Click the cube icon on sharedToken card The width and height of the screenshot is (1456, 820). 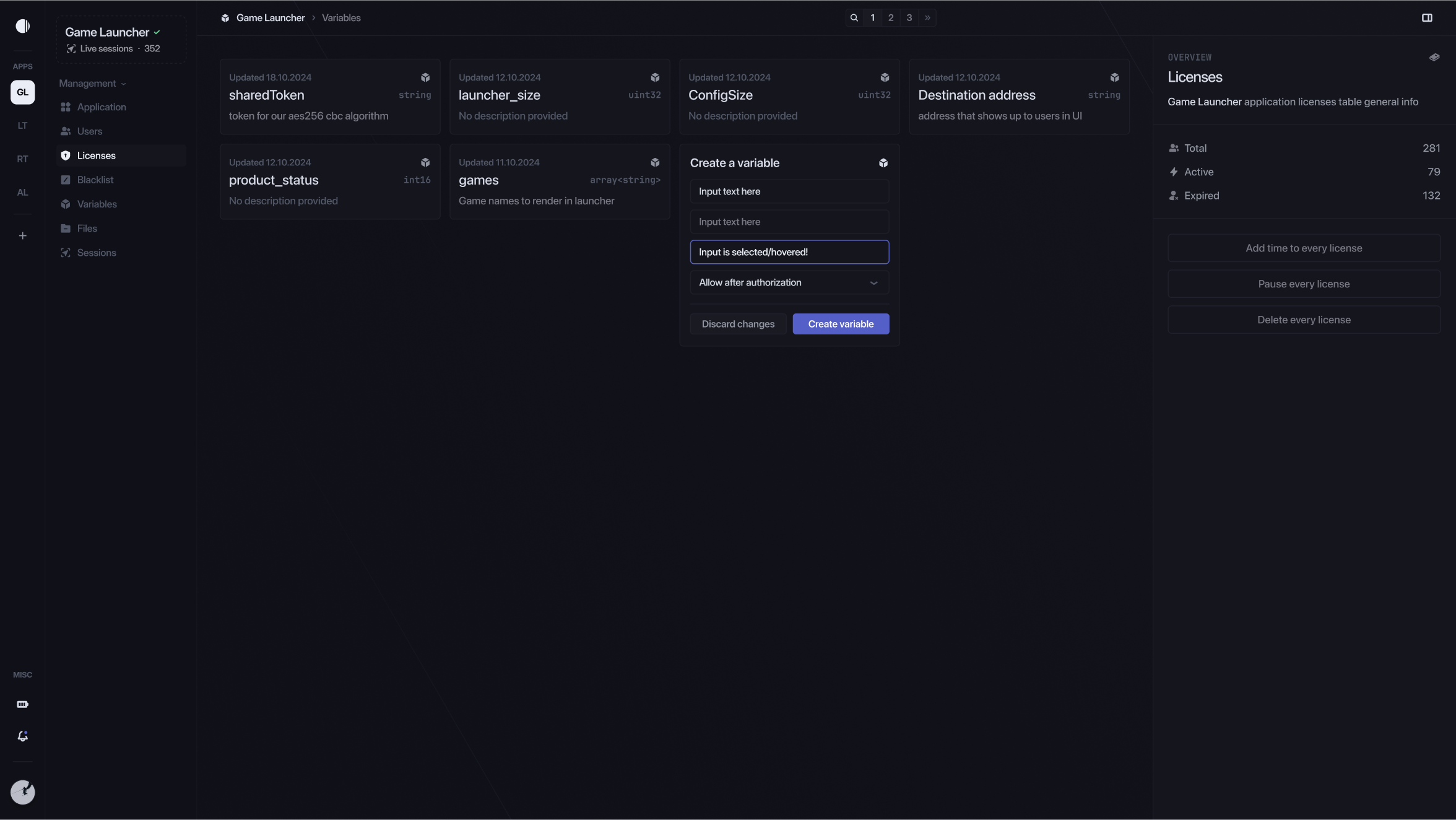point(425,77)
